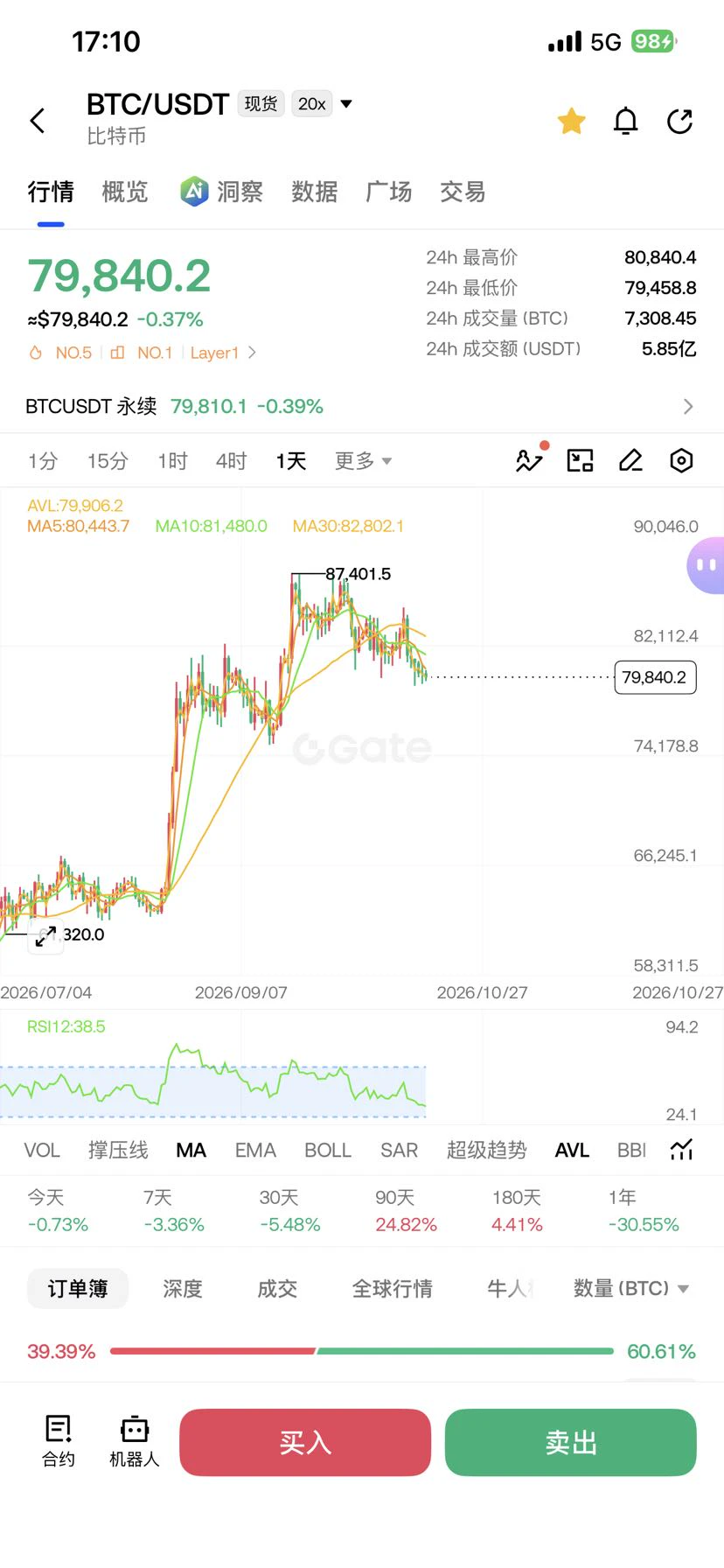Select the 1分 timeframe
The image size is (724, 1568).
coord(43,460)
